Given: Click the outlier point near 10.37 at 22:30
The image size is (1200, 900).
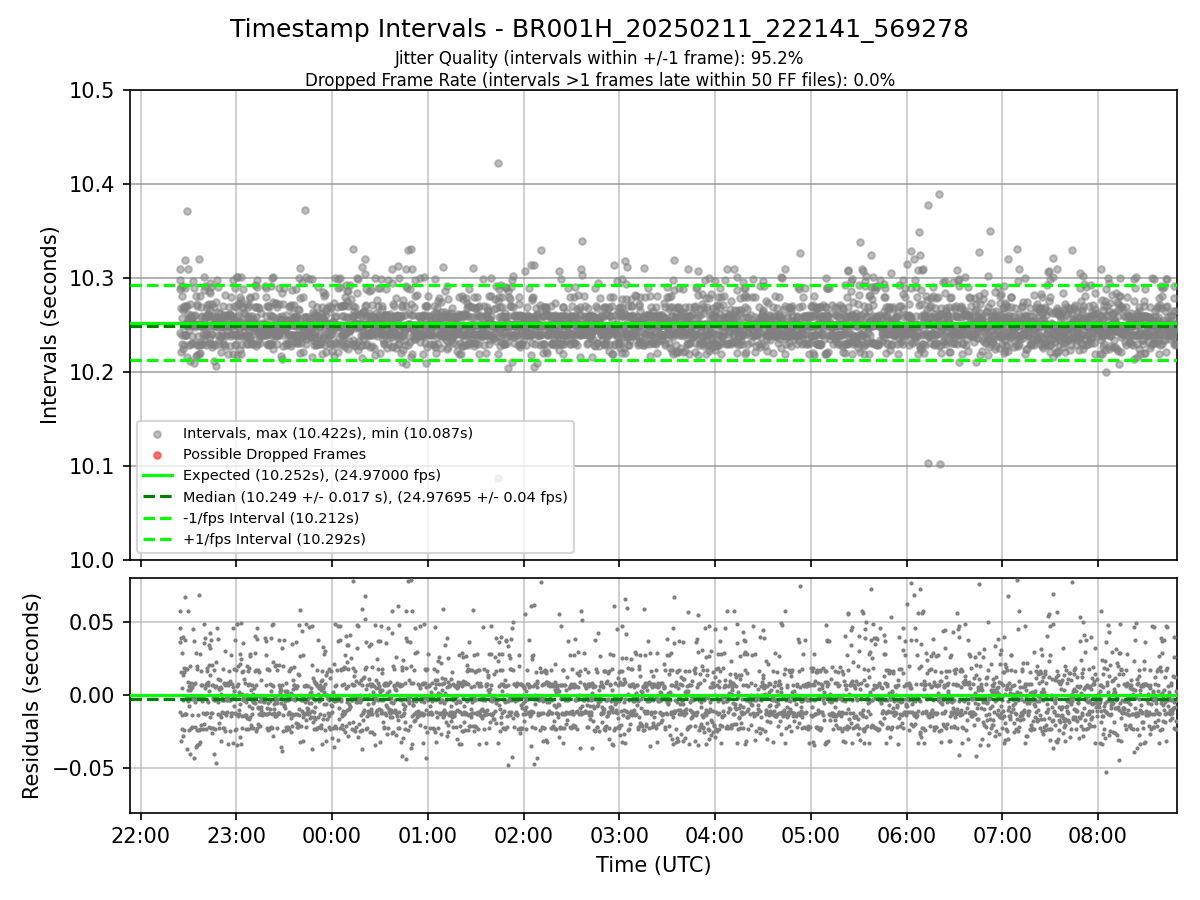Looking at the screenshot, I should tap(187, 211).
